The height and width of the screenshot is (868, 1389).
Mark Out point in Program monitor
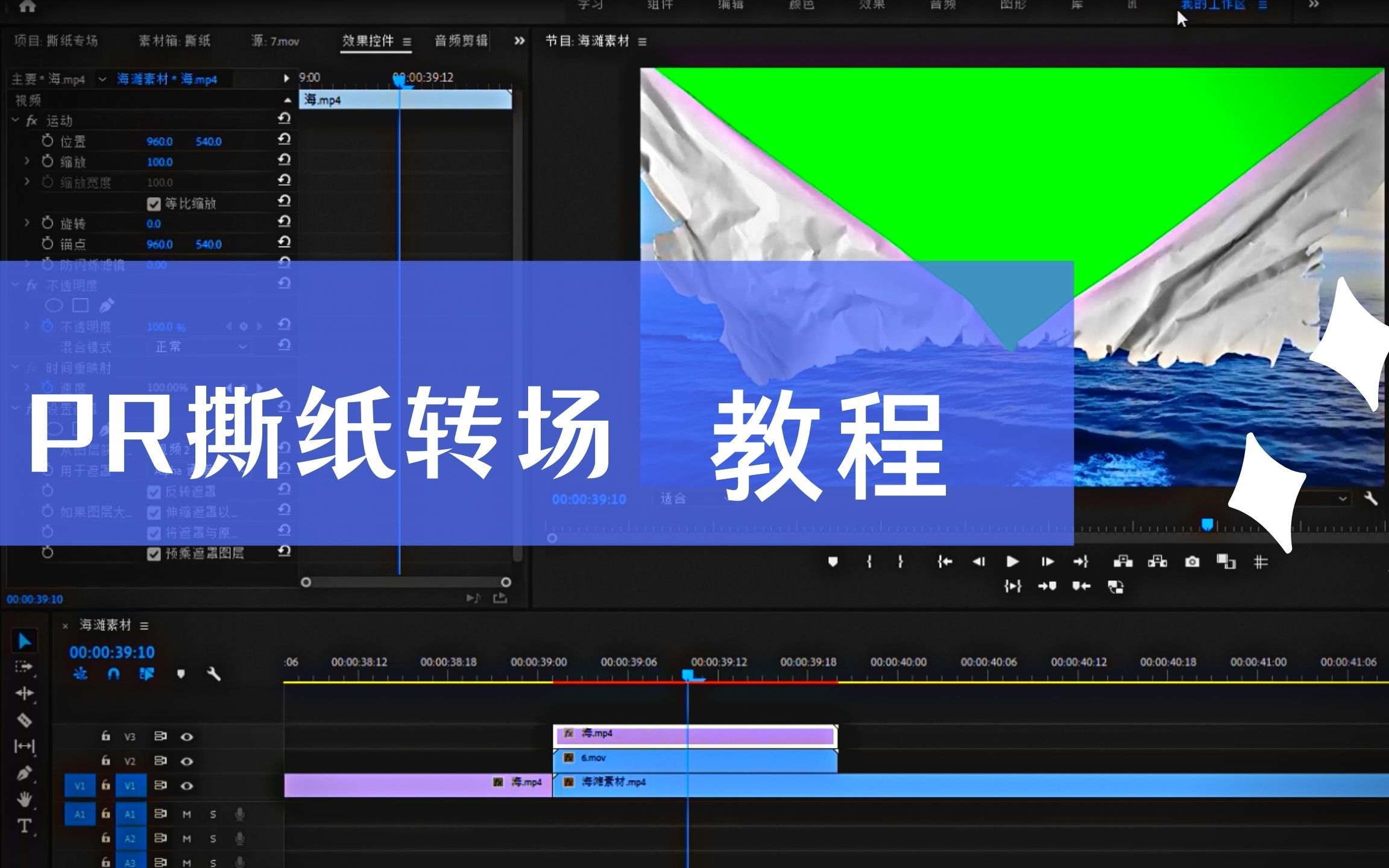900,562
